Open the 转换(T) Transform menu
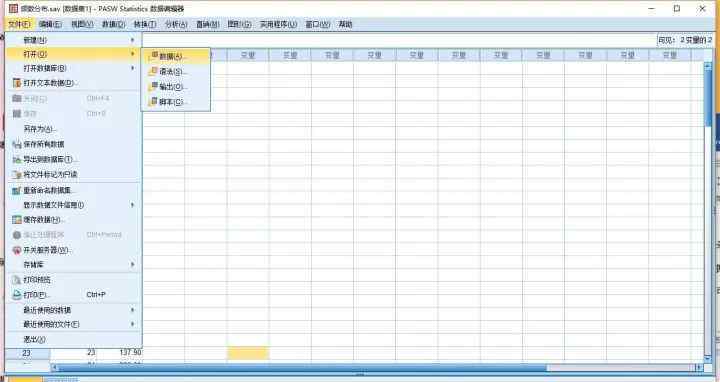 point(145,24)
